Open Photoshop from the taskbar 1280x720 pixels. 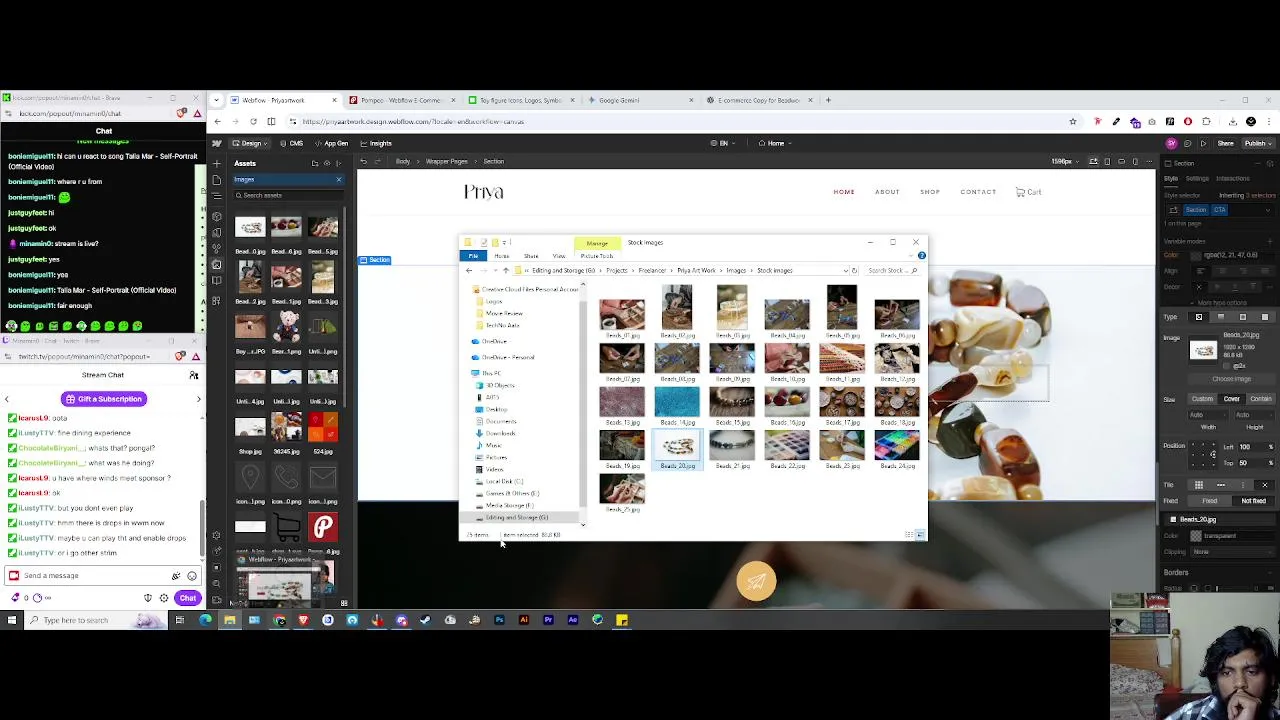499,620
